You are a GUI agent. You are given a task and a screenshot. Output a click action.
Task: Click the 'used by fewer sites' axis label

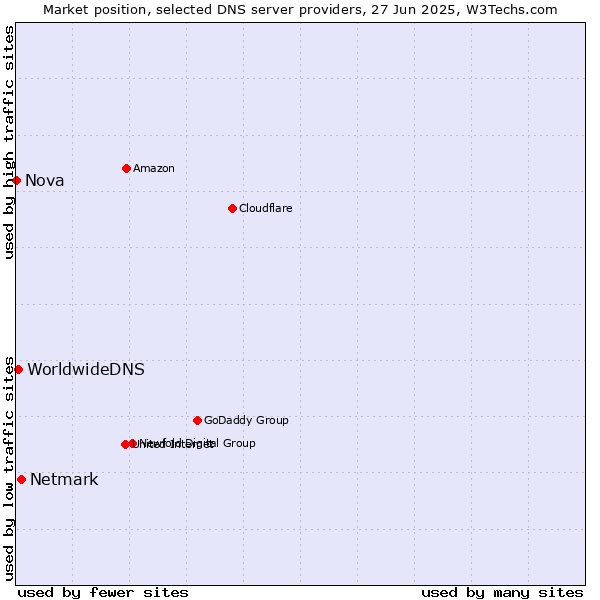coord(103,593)
